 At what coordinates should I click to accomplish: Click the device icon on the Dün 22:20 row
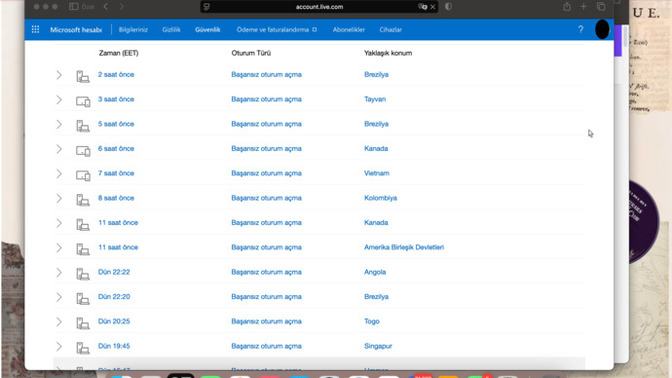pos(83,299)
